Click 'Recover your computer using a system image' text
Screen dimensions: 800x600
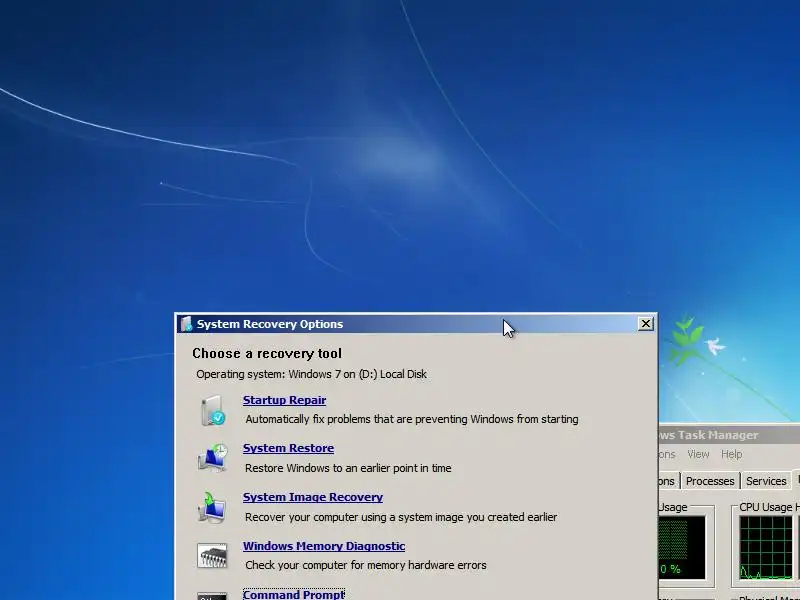(401, 517)
